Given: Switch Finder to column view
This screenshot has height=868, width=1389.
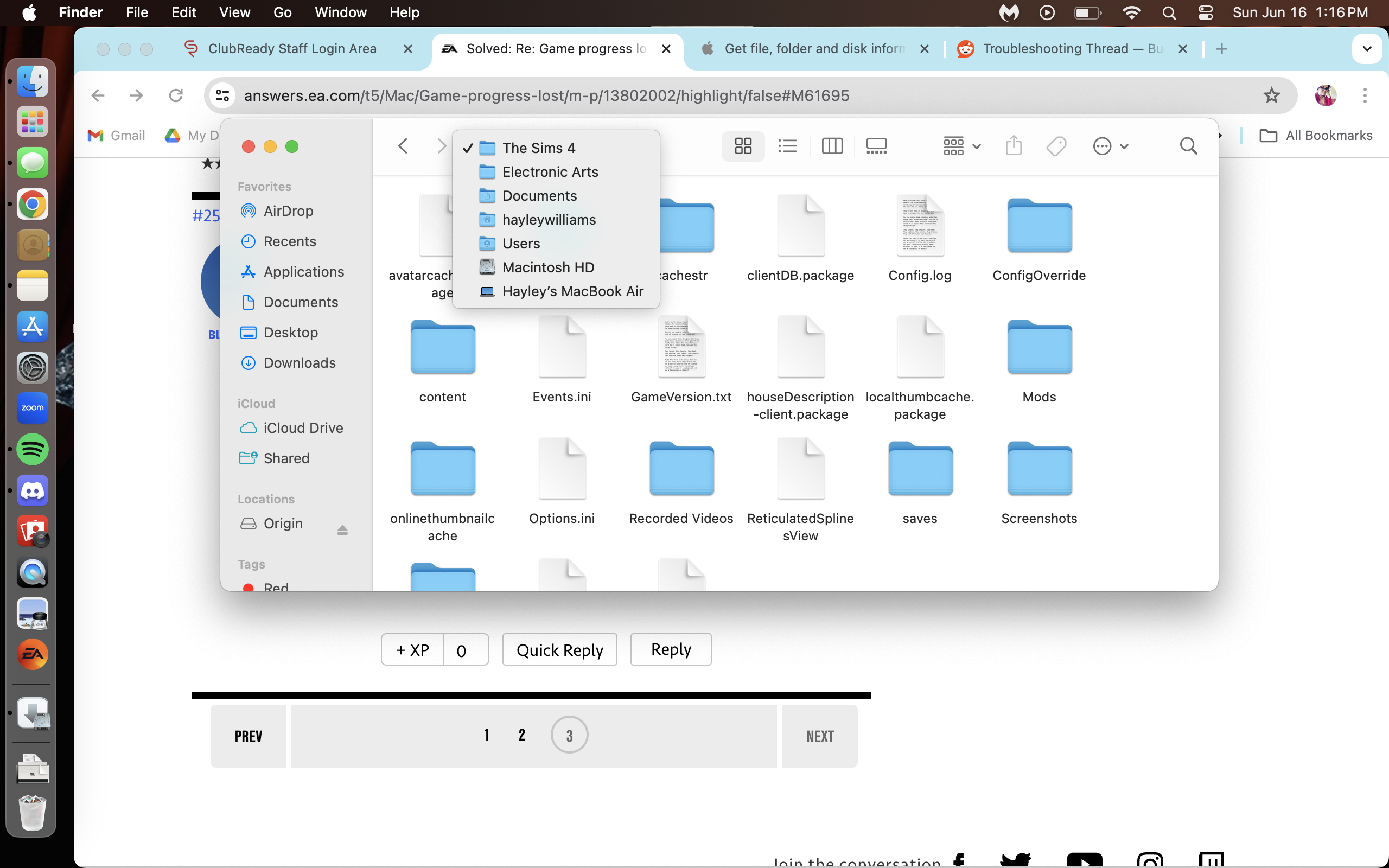Looking at the screenshot, I should point(832,146).
